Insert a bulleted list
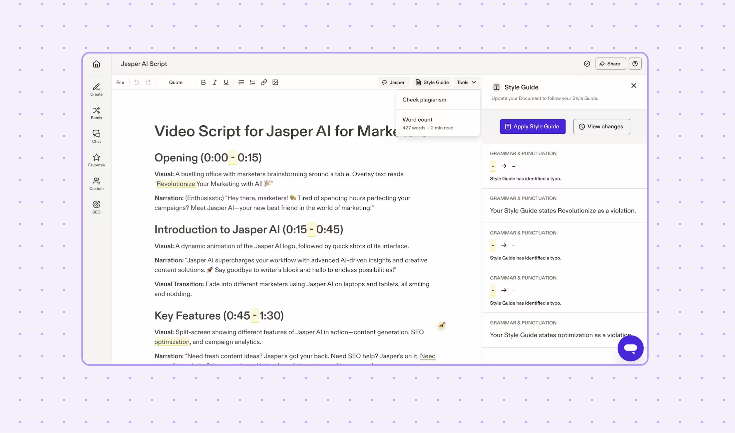735x433 pixels. pos(241,82)
